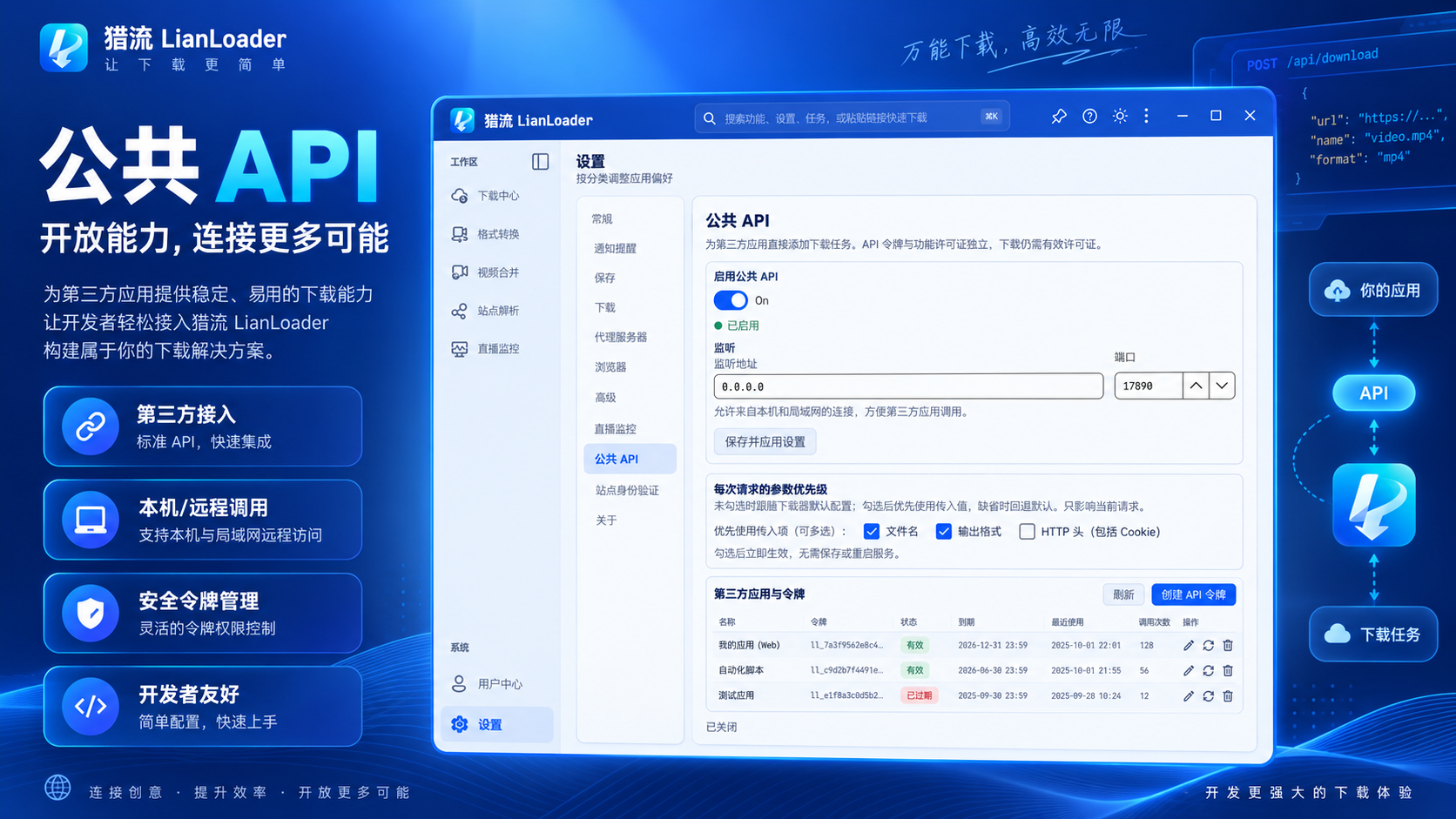Click the 已过期 status for 测试应用
This screenshot has width=1456, height=819.
(x=919, y=695)
